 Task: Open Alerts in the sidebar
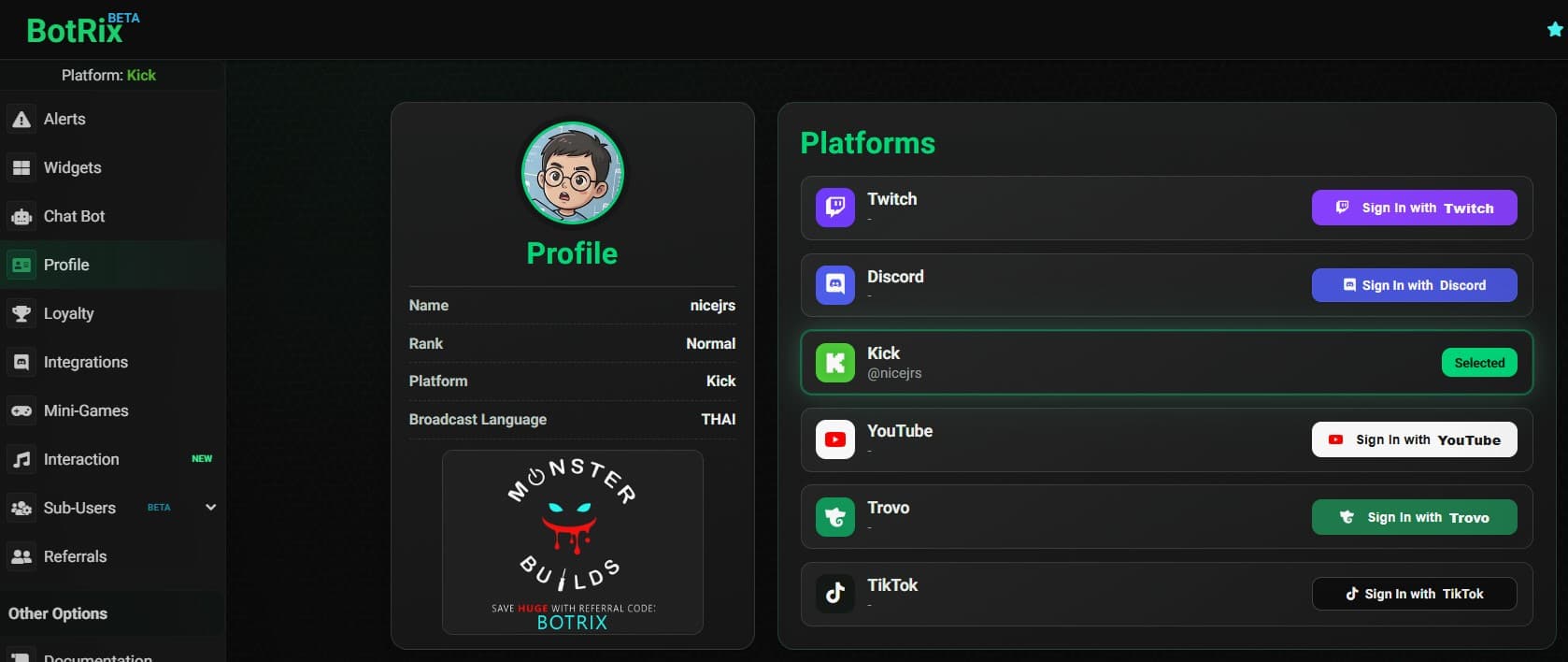pyautogui.click(x=112, y=120)
